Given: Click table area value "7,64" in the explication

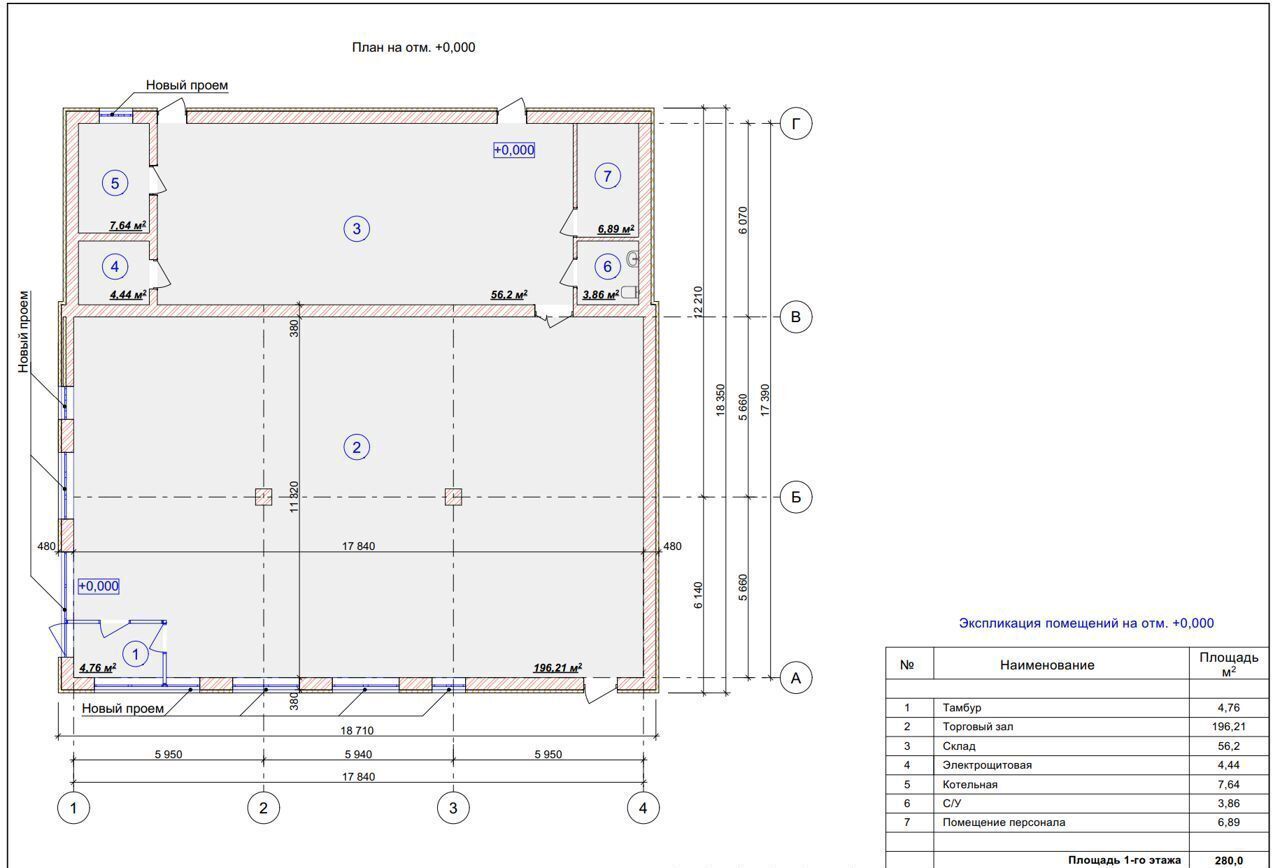Looking at the screenshot, I should point(1229,784).
